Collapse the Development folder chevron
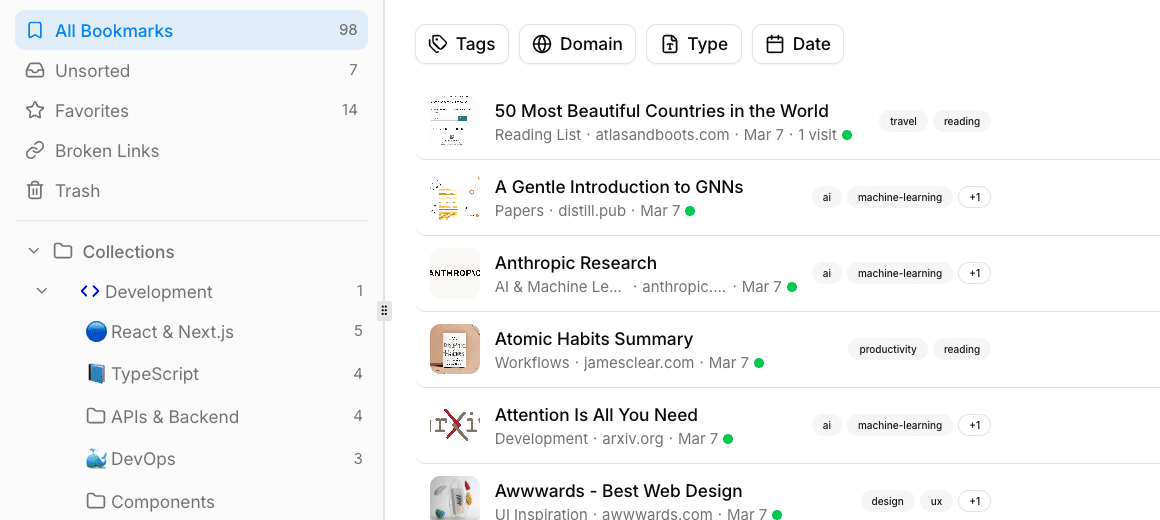The height and width of the screenshot is (520, 1160). tap(42, 291)
